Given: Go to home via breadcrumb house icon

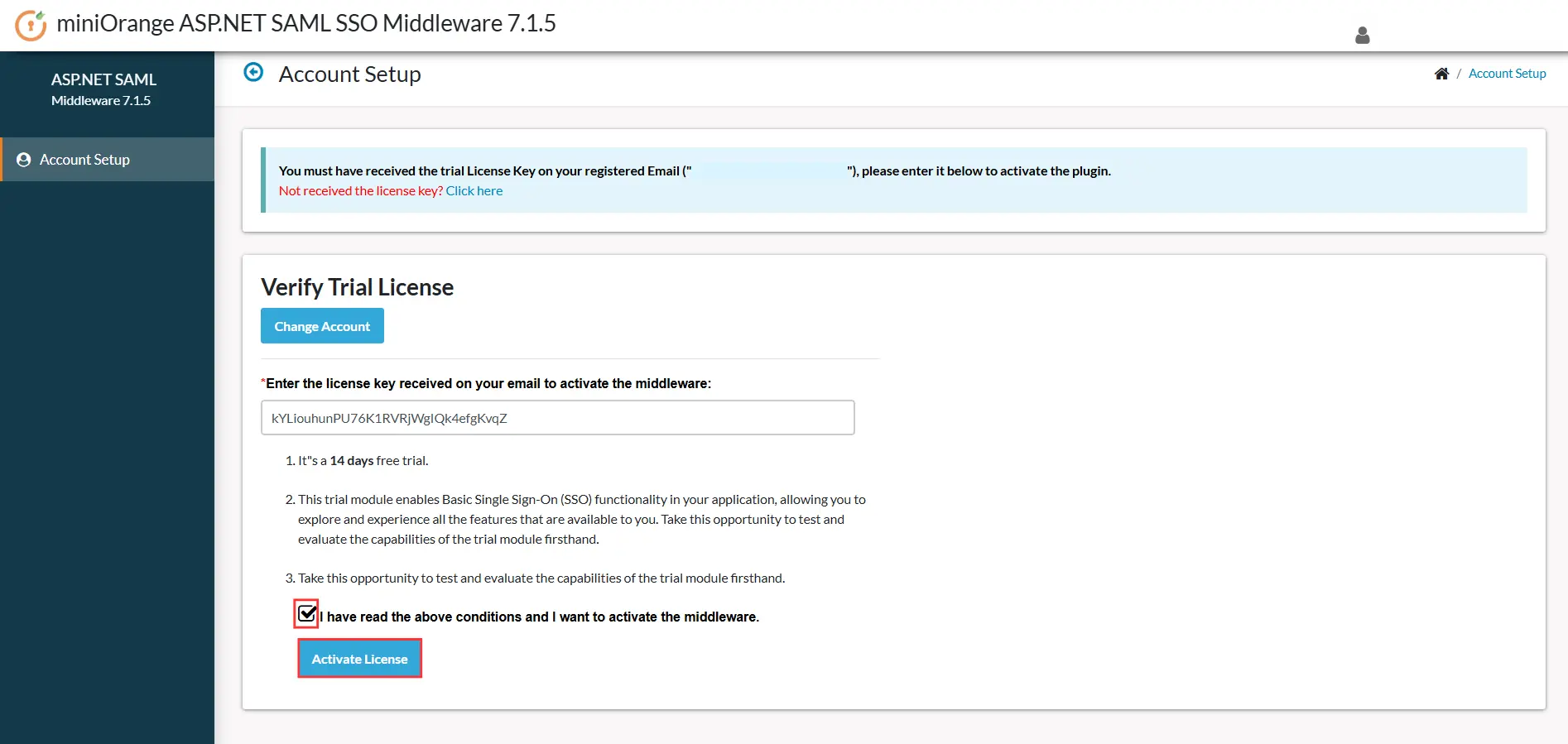Looking at the screenshot, I should click(1441, 74).
